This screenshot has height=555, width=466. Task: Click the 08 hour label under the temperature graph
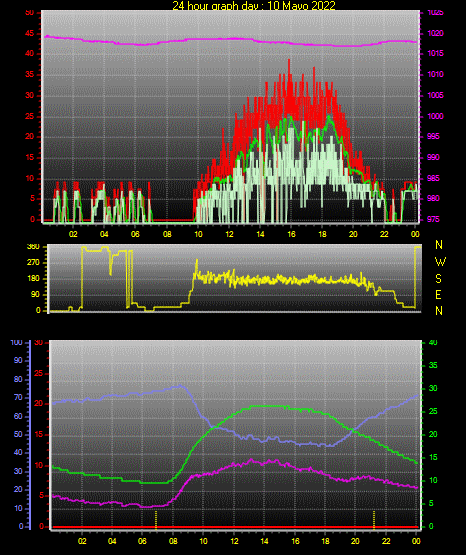click(173, 541)
